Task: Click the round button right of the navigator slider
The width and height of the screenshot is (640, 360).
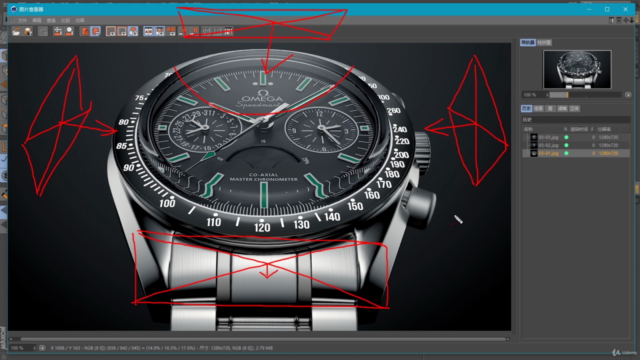Action: (x=628, y=95)
